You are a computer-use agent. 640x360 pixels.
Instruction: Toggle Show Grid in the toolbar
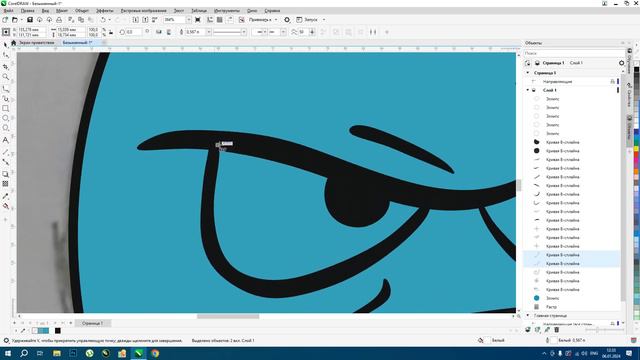coord(220,20)
